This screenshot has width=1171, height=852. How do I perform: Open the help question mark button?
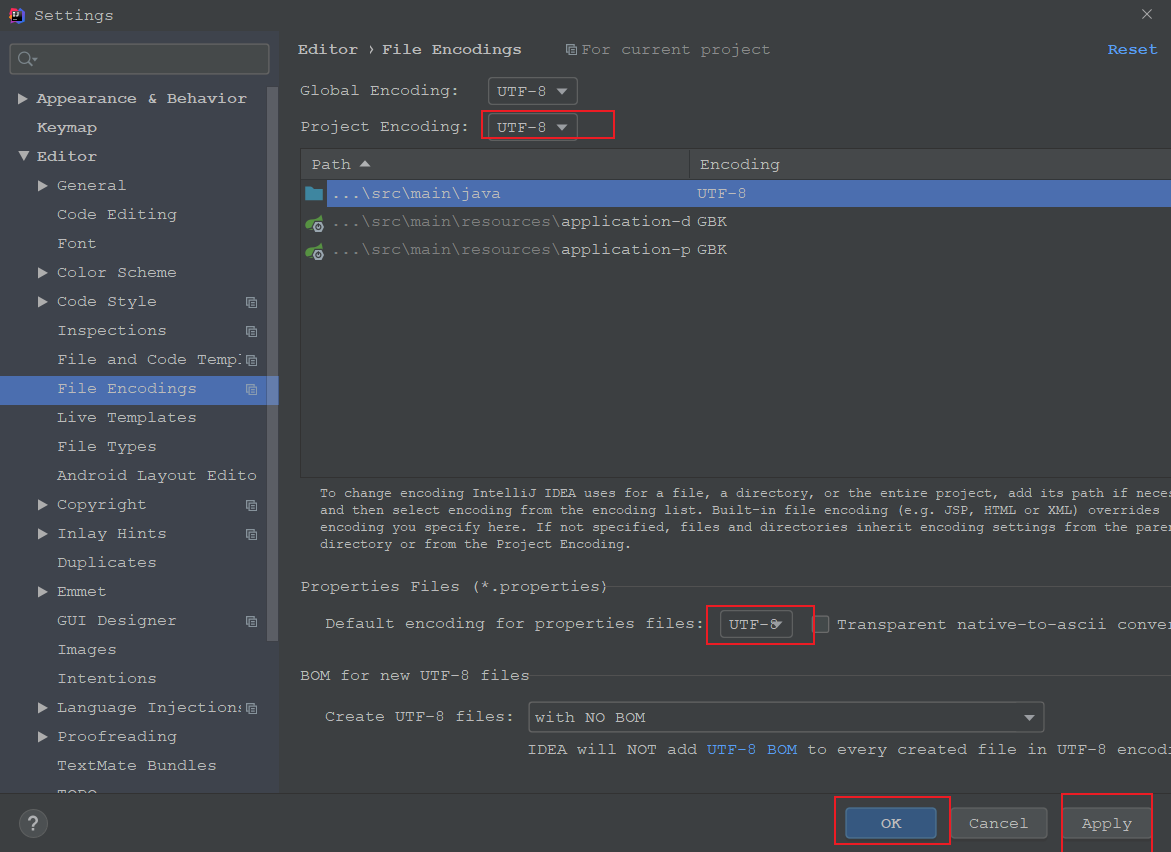[x=33, y=824]
